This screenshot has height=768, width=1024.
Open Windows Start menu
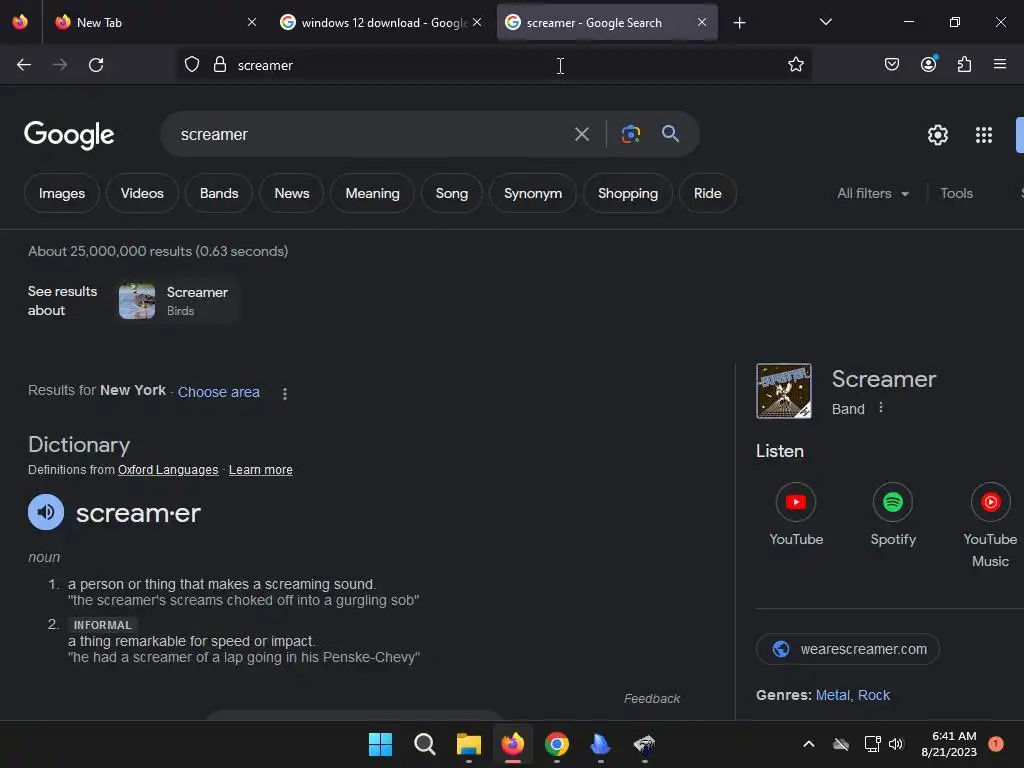point(380,744)
